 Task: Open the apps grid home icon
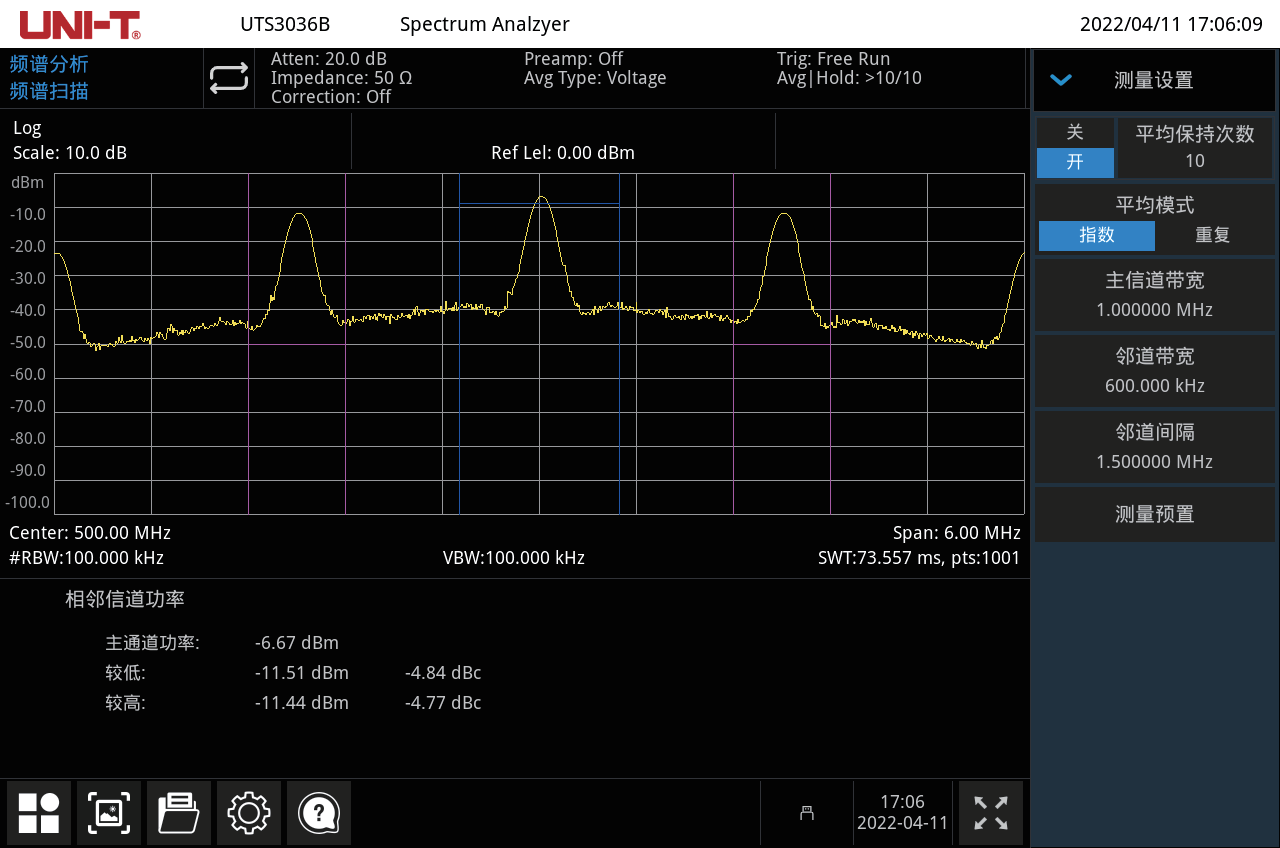(39, 812)
